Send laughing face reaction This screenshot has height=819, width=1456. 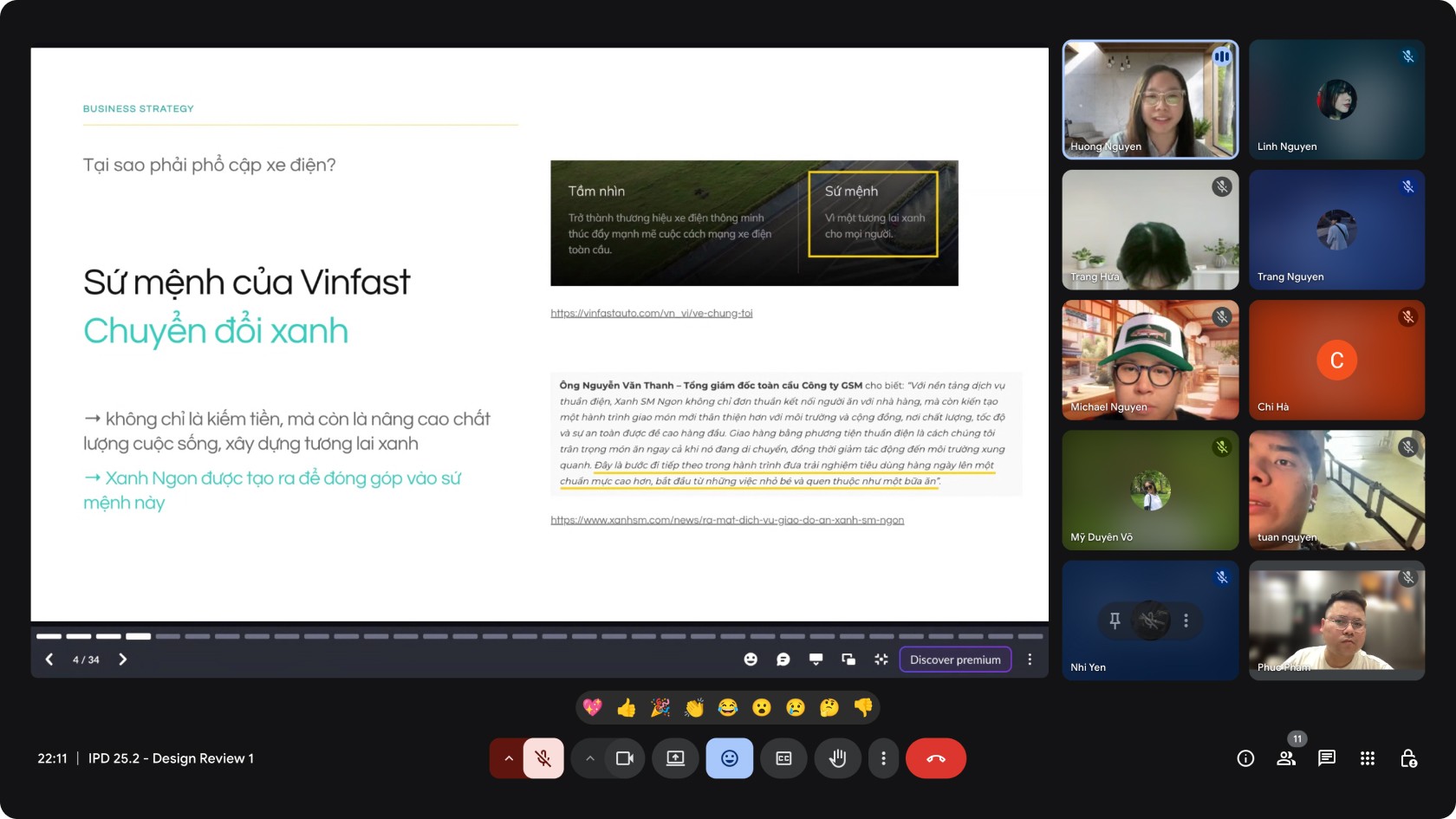pyautogui.click(x=728, y=707)
